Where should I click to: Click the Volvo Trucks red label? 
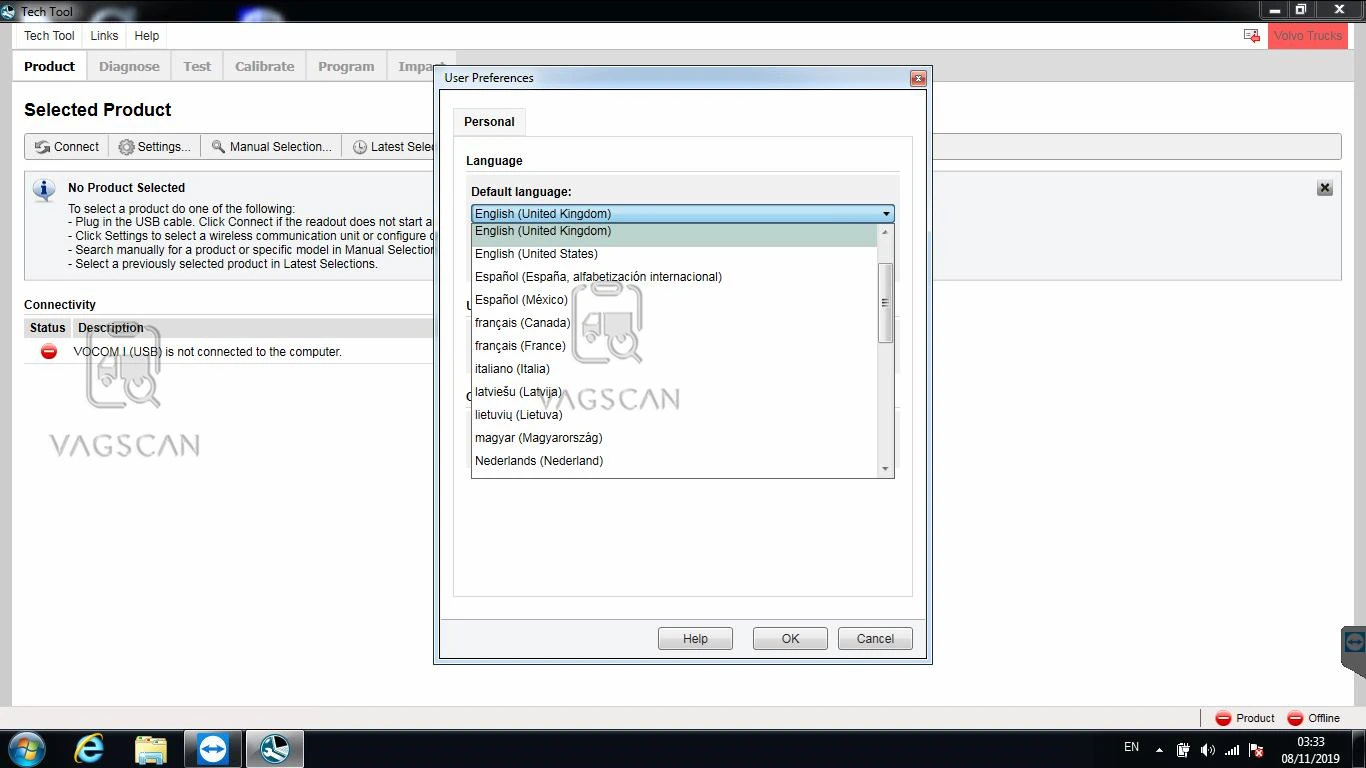pyautogui.click(x=1307, y=35)
